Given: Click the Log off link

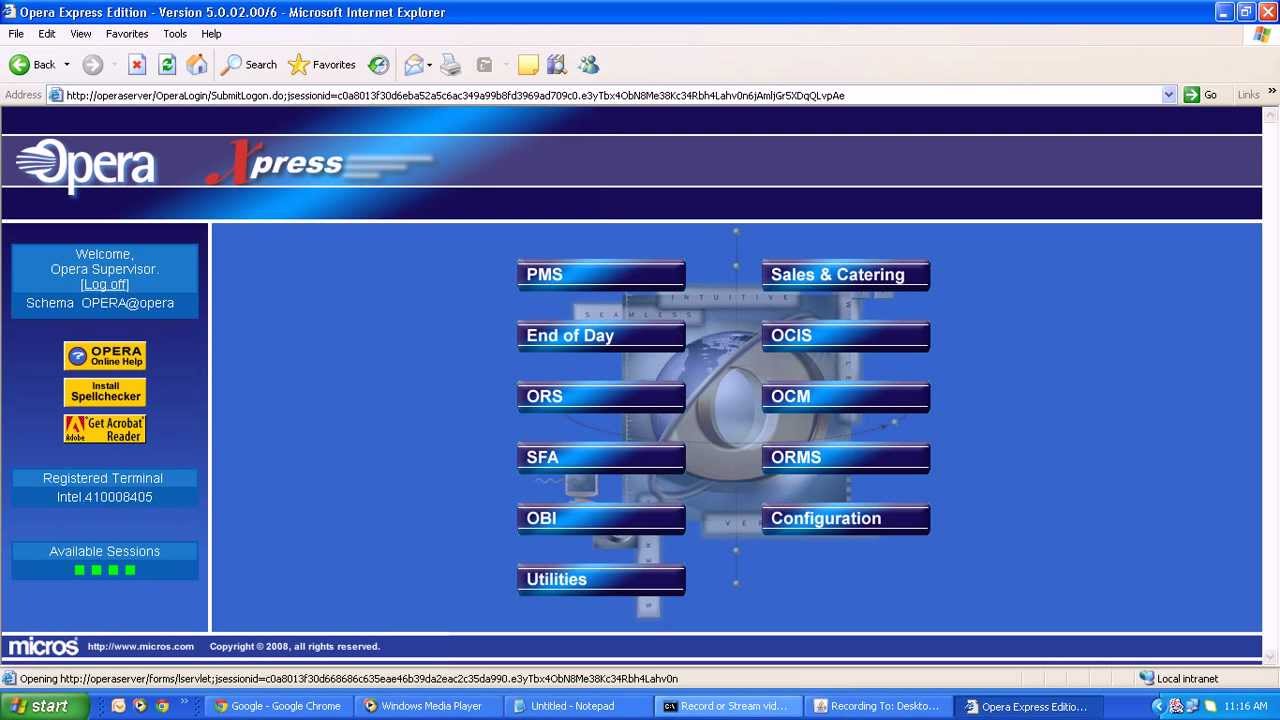Looking at the screenshot, I should tap(105, 285).
